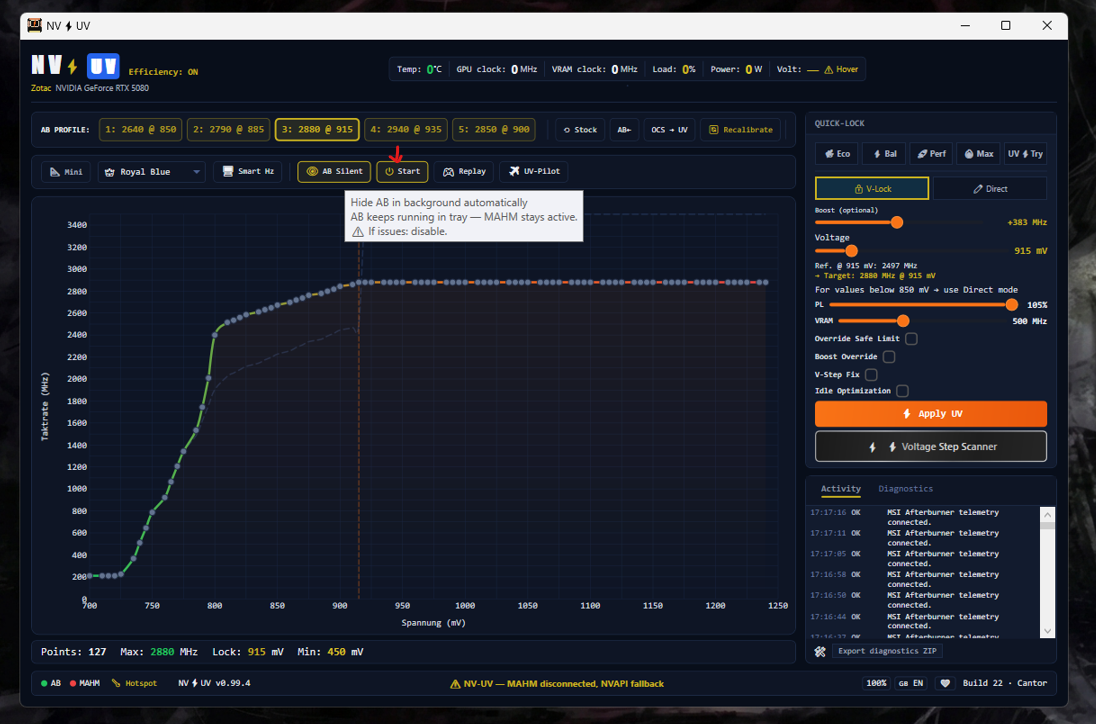Enable V-Step Fix checkbox
1096x724 pixels.
[871, 375]
